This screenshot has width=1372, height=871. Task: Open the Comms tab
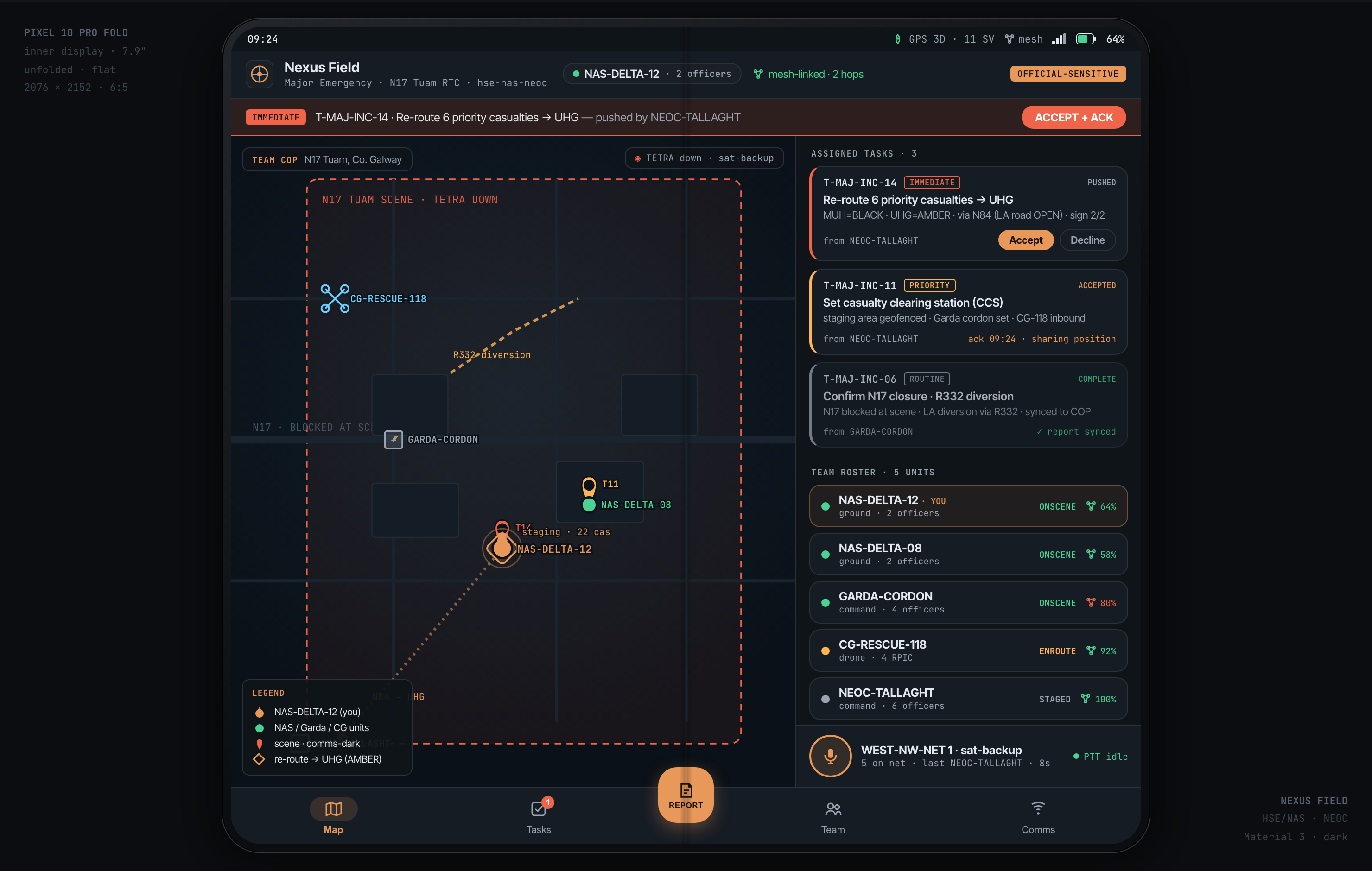(x=1037, y=816)
